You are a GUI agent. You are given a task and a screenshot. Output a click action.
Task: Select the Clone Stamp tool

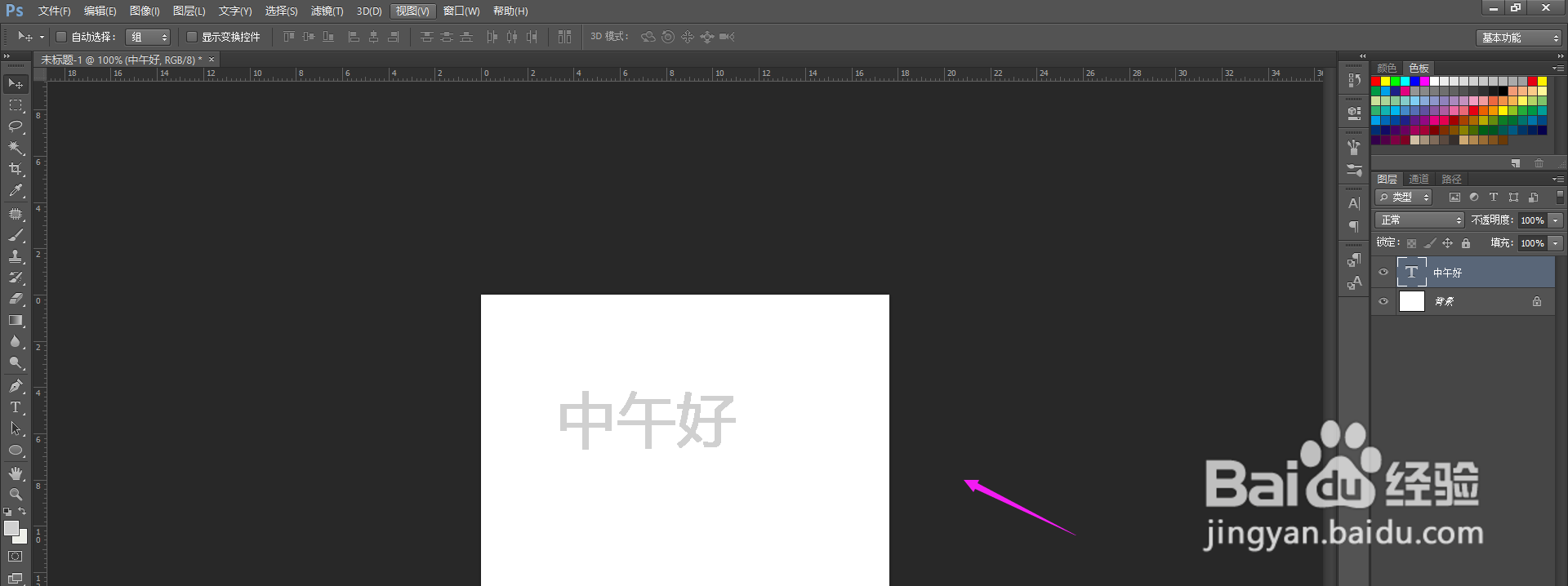click(x=16, y=256)
